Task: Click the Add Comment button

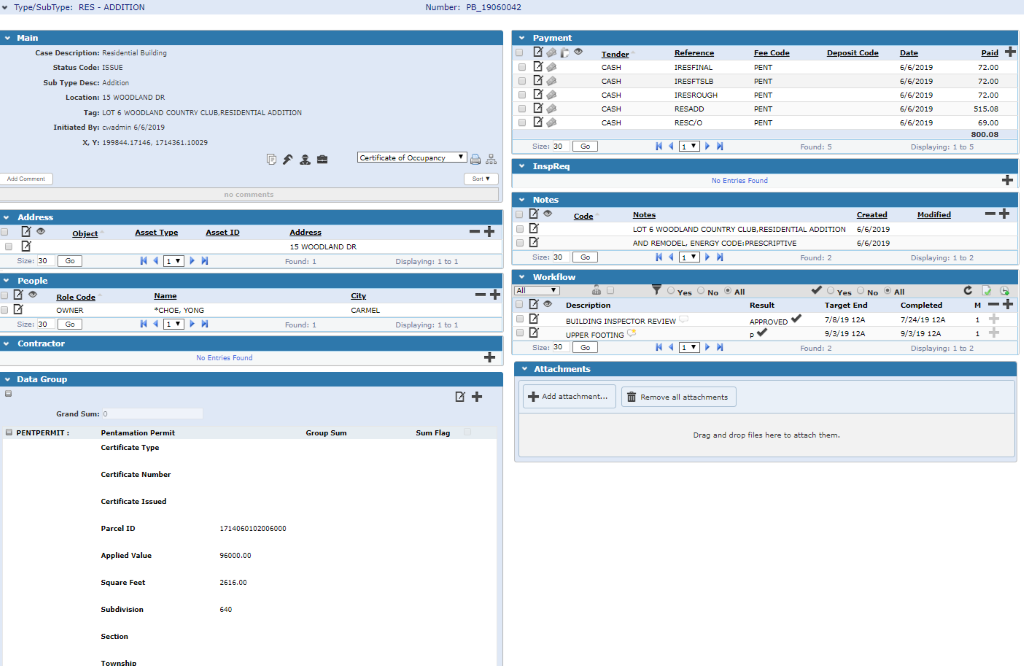Action: click(26, 178)
